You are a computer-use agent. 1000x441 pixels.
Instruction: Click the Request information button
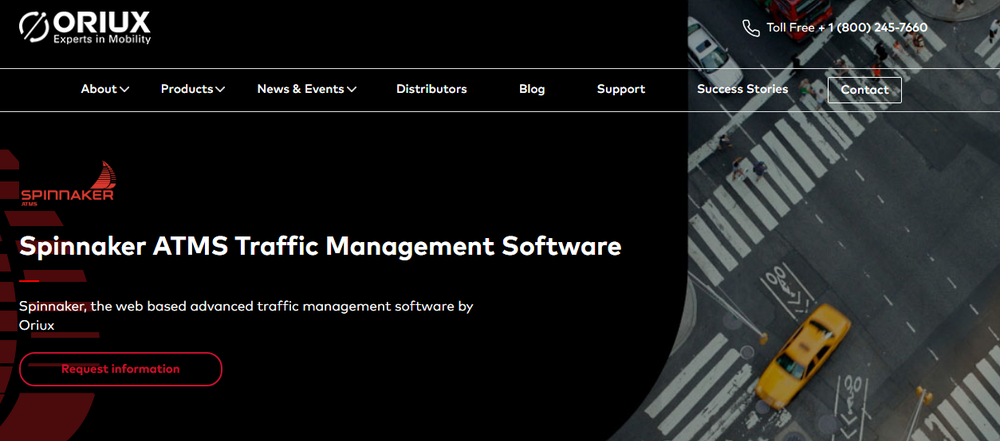(121, 369)
